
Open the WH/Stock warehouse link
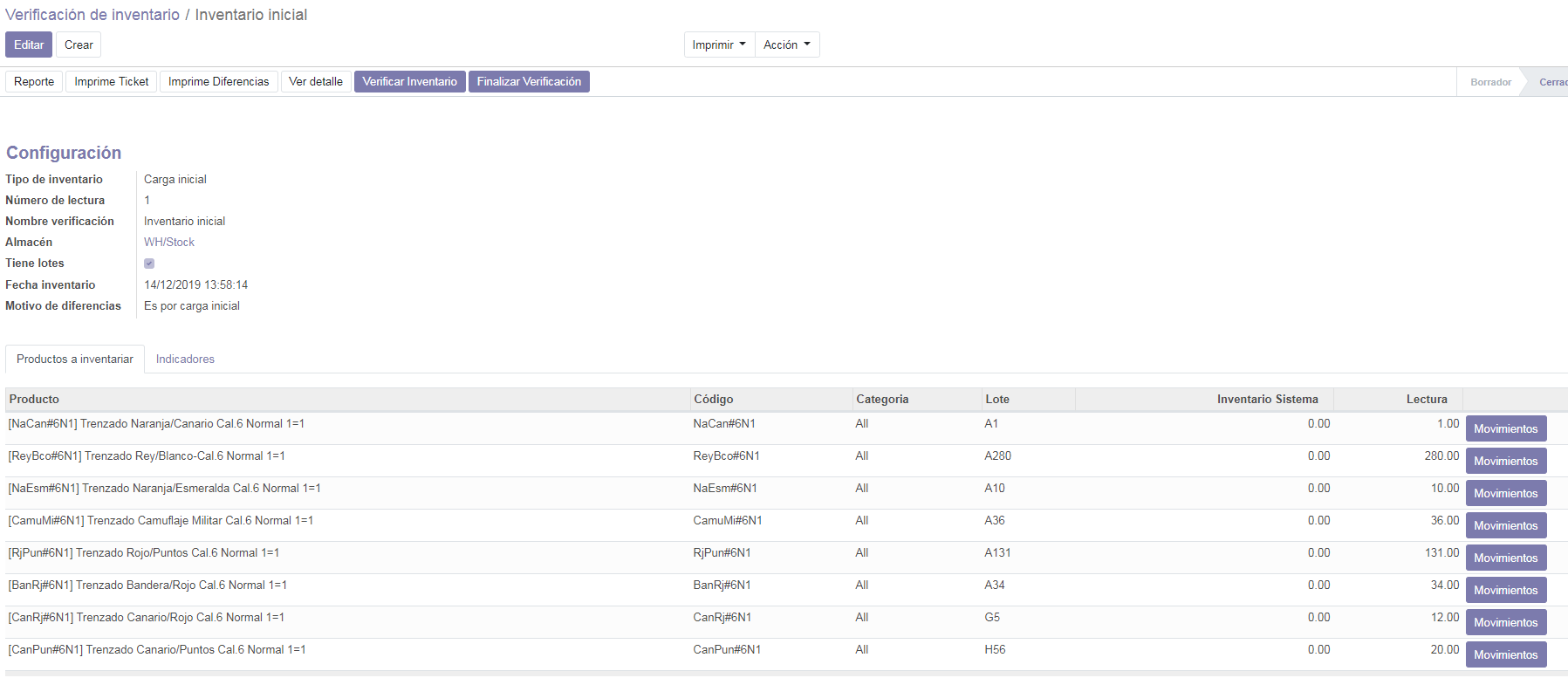(x=169, y=243)
